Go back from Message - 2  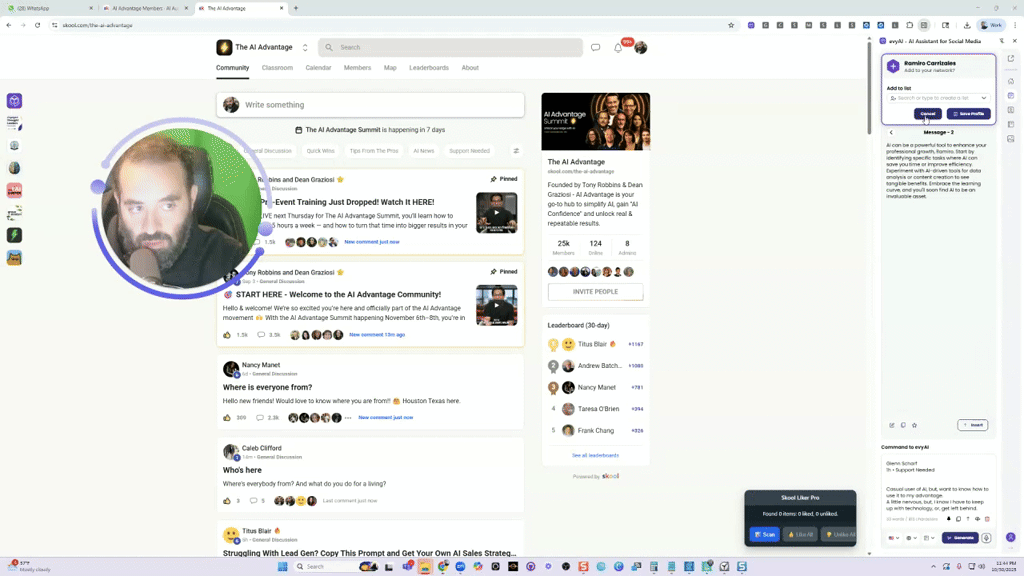891,133
